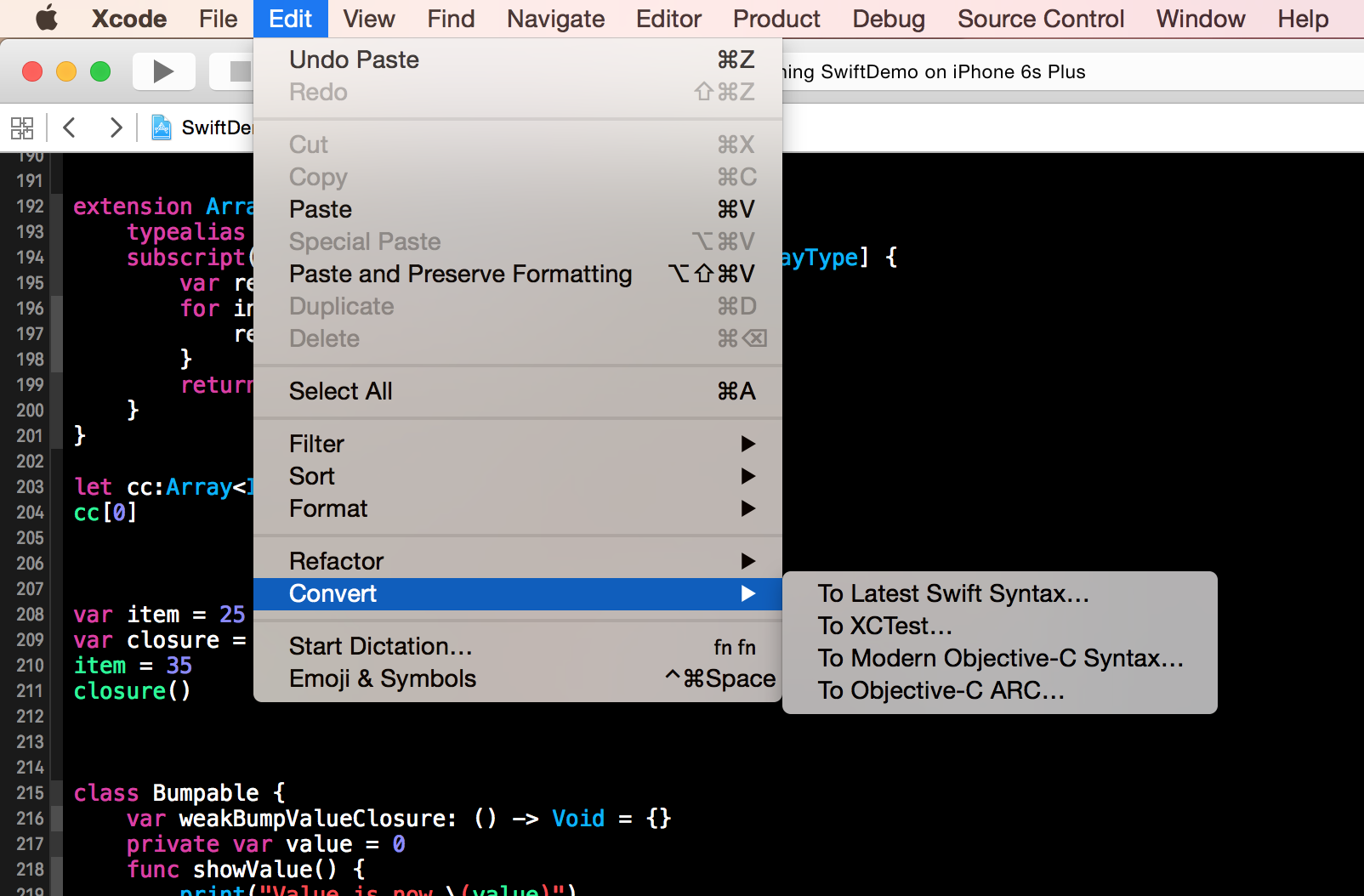Open the Find menu
This screenshot has width=1364, height=896.
click(x=451, y=19)
